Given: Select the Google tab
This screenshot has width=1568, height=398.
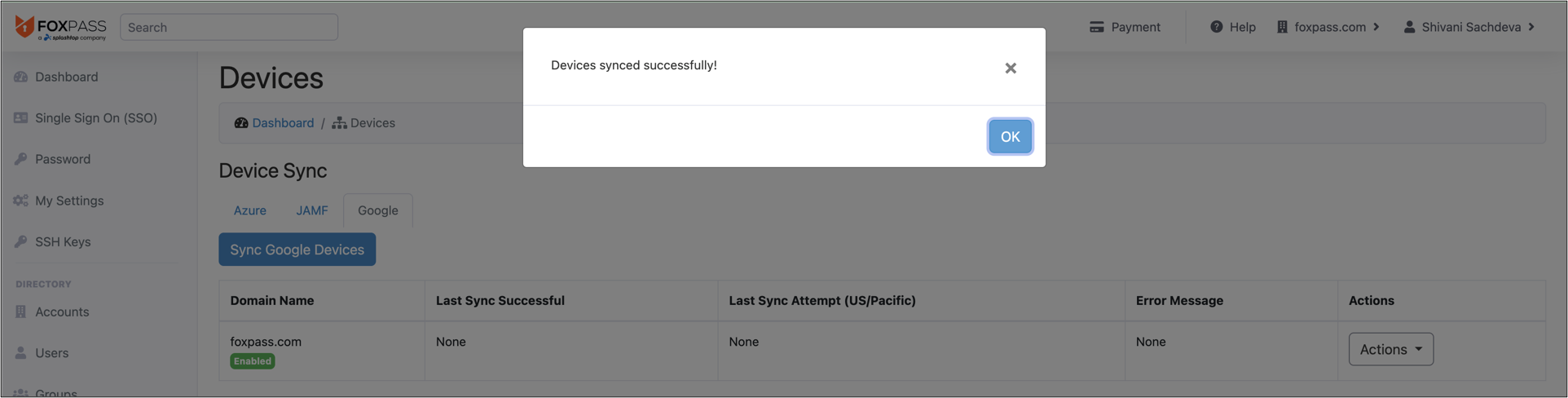Looking at the screenshot, I should 378,210.
